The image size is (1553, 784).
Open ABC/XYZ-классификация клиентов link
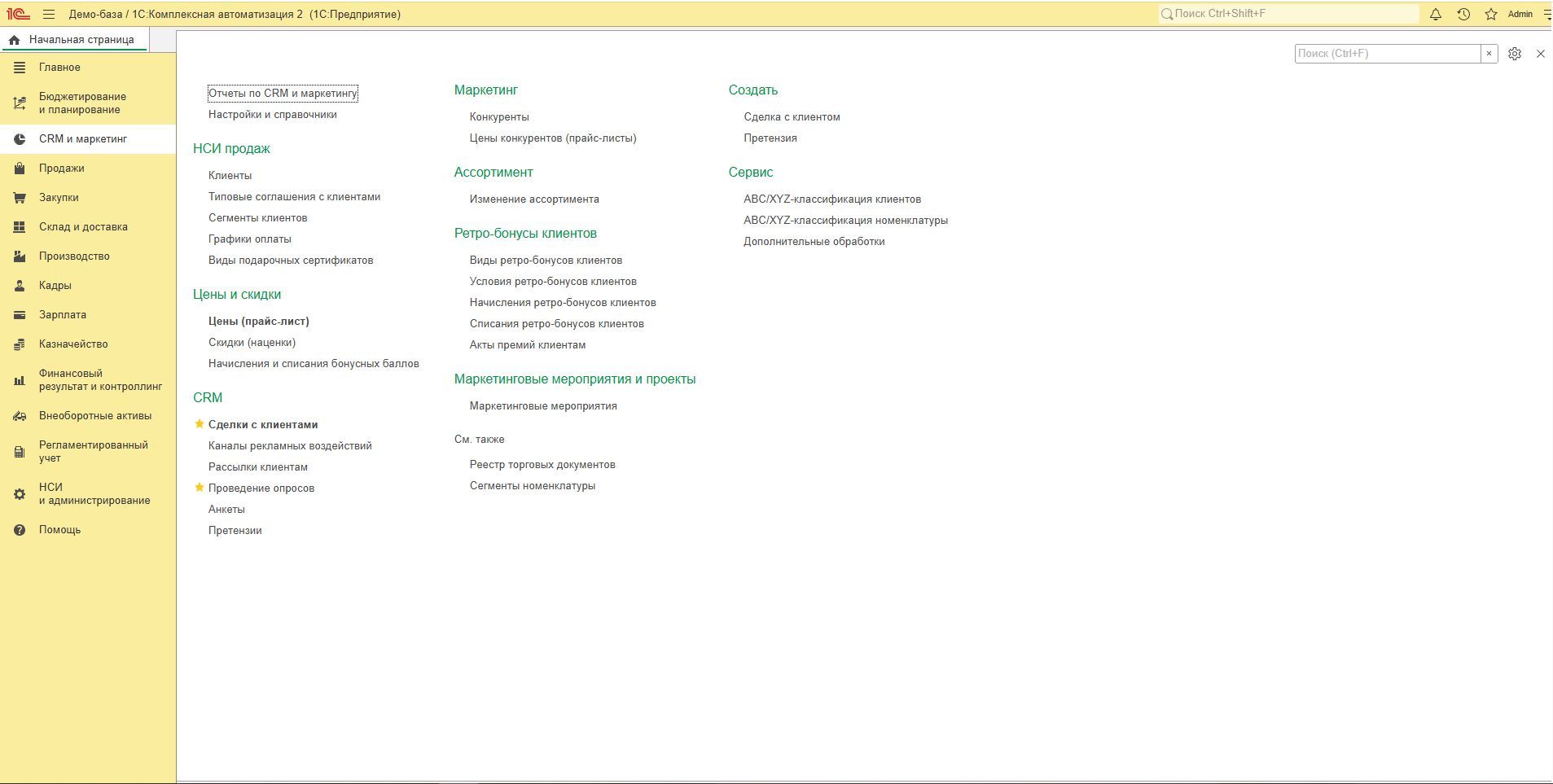pos(832,199)
